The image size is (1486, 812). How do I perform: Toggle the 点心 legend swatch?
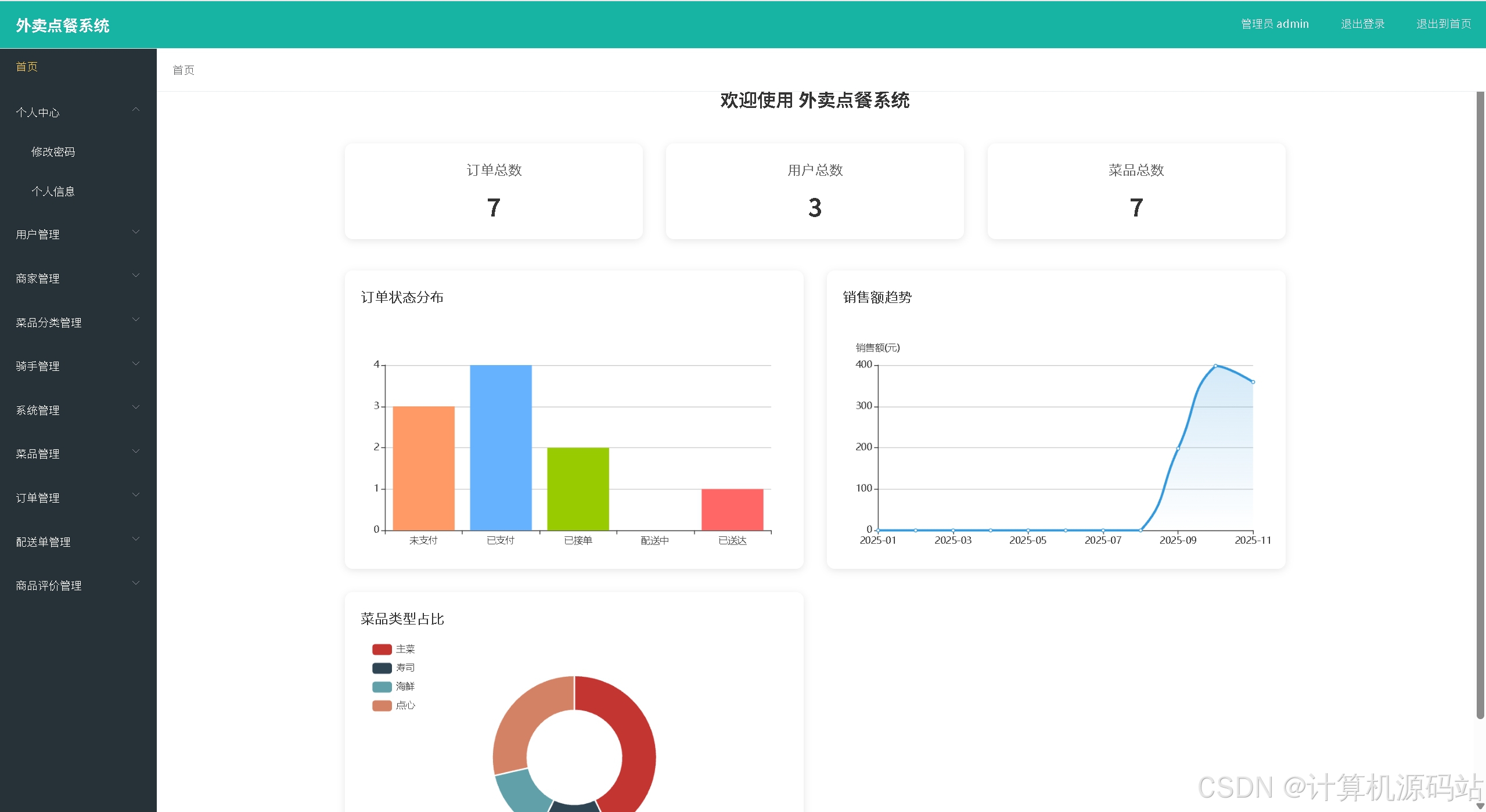(x=382, y=705)
